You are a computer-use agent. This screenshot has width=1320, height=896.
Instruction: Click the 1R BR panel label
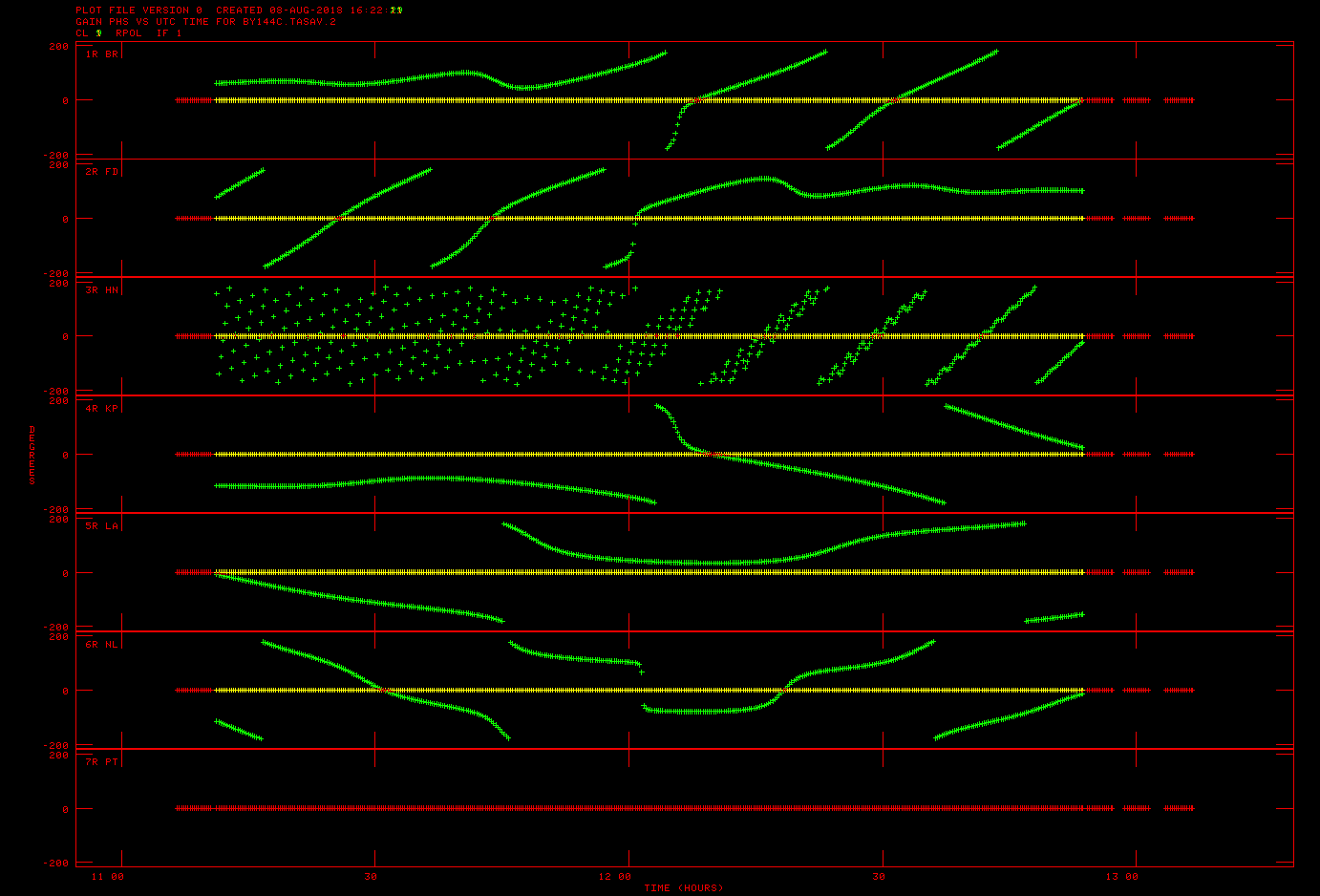click(101, 54)
